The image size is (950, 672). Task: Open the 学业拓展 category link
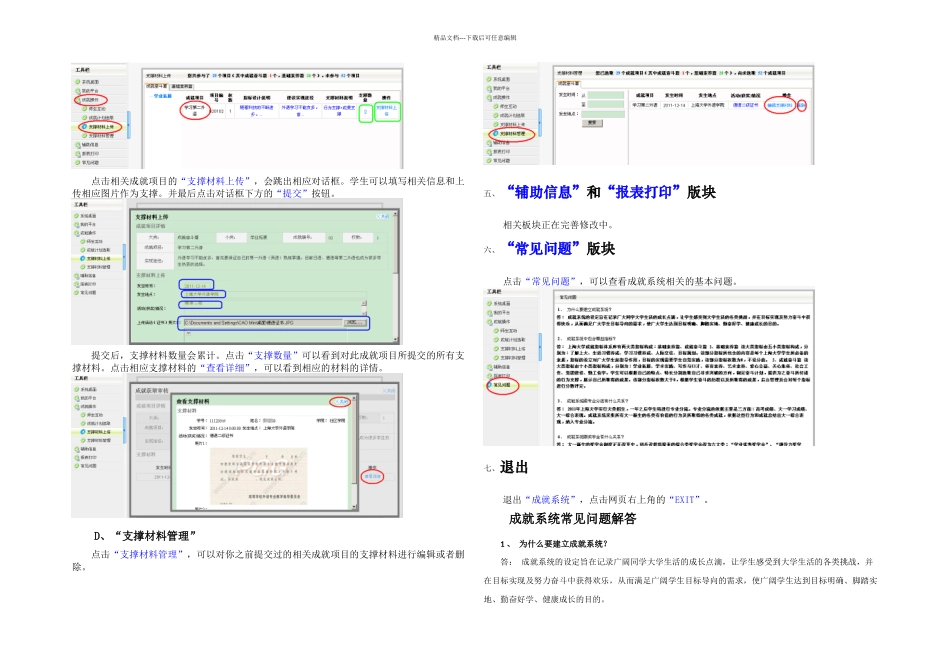pyautogui.click(x=163, y=96)
